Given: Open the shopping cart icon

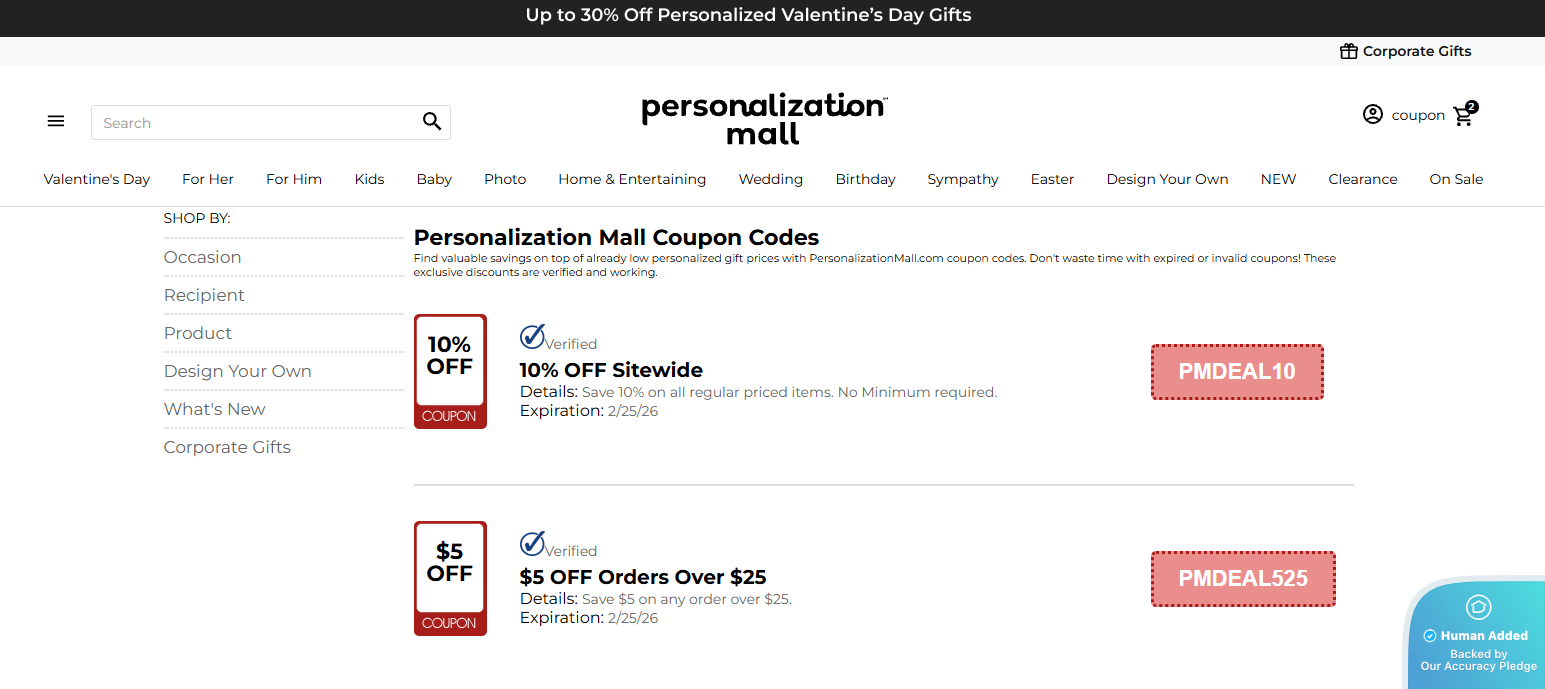Looking at the screenshot, I should tap(1464, 115).
